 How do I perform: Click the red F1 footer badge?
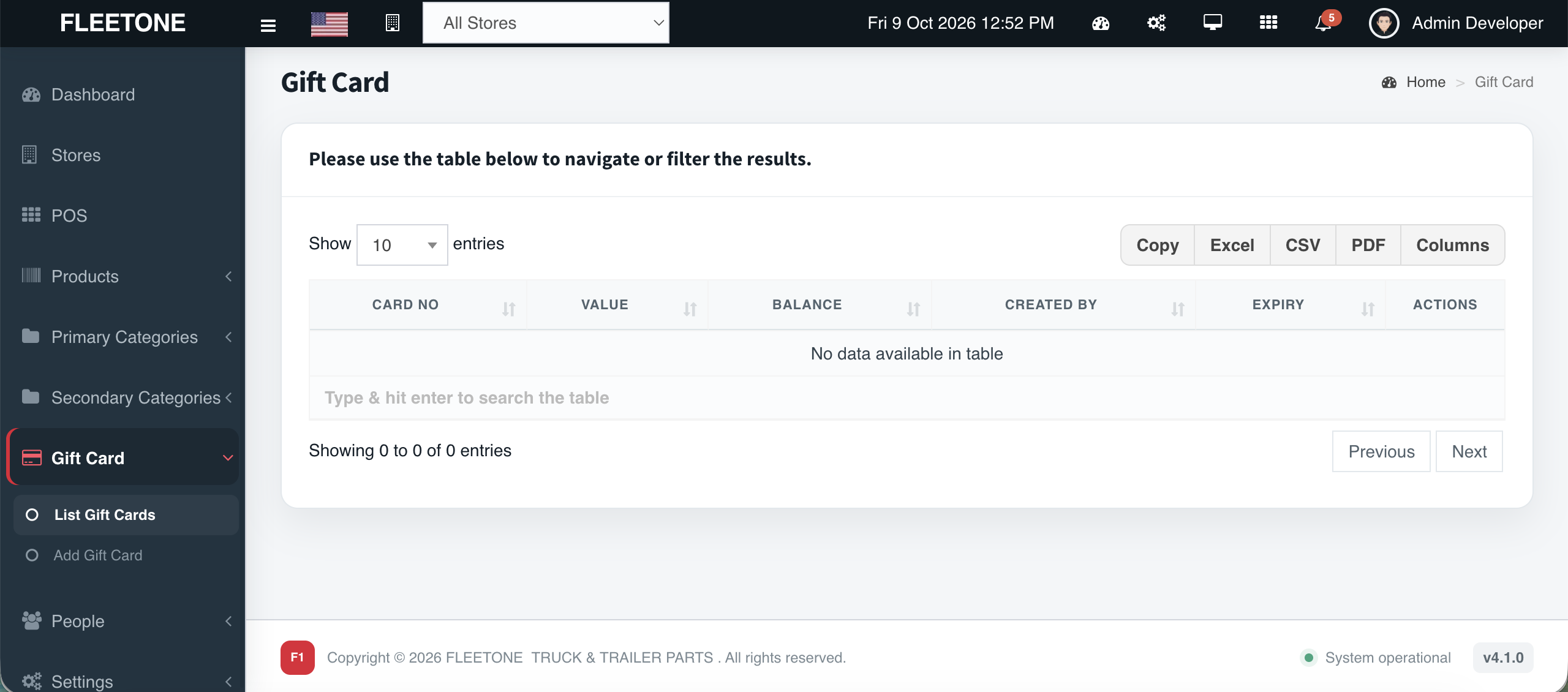(x=297, y=657)
